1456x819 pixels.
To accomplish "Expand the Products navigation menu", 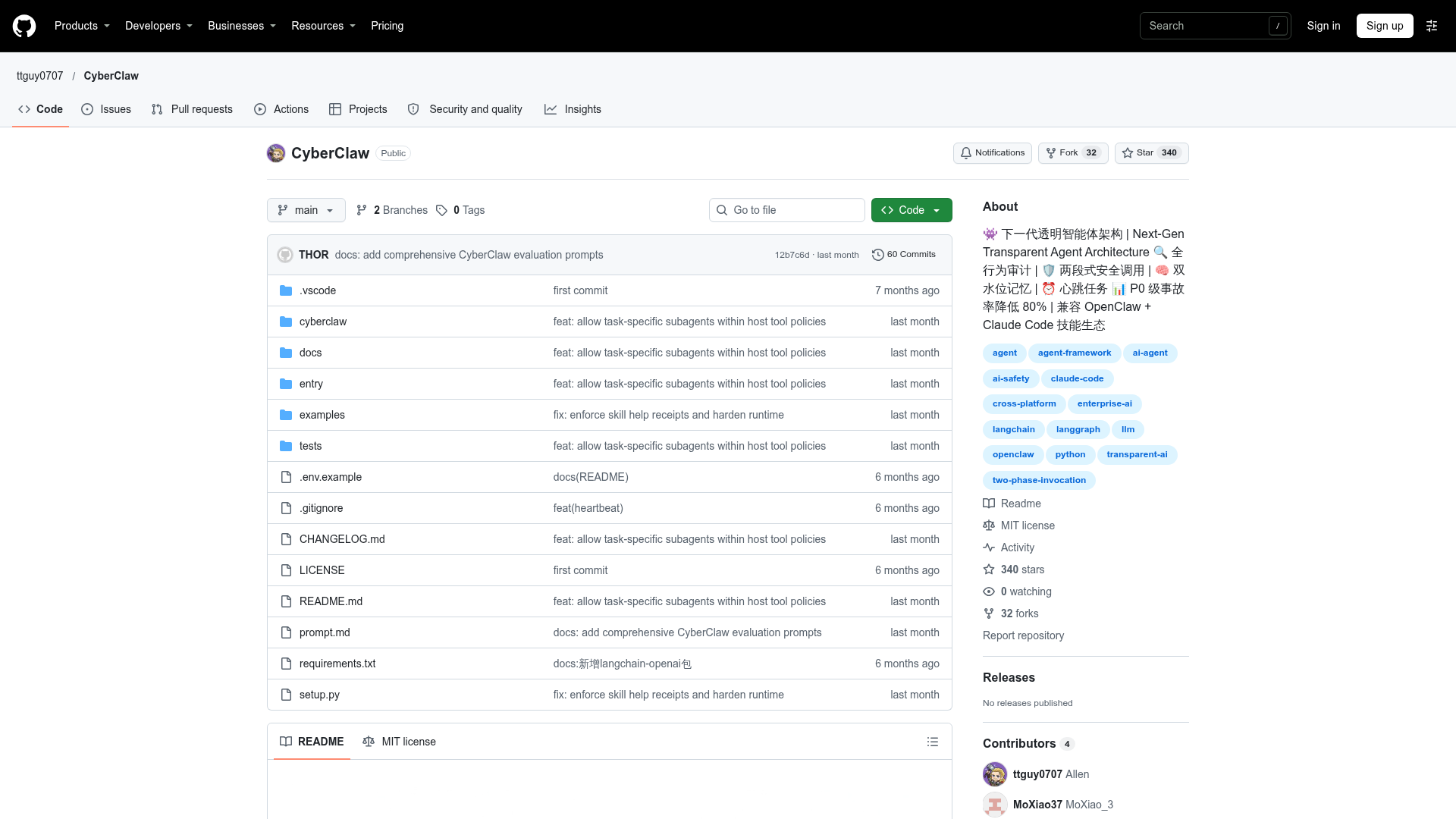I will coord(82,26).
